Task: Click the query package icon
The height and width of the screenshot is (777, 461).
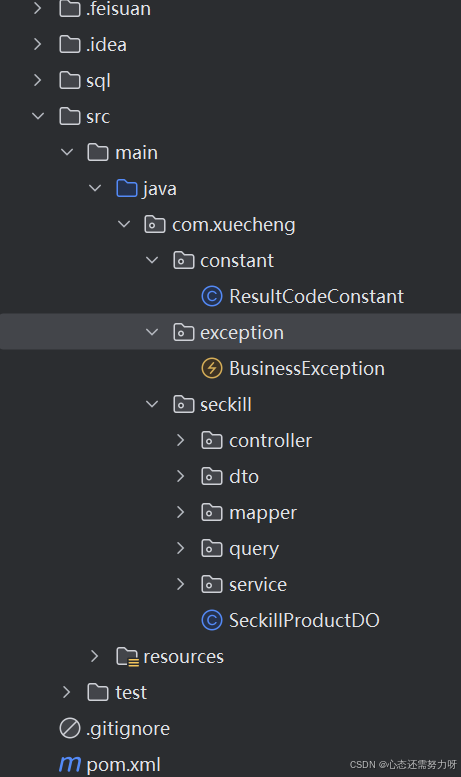Action: [x=212, y=548]
